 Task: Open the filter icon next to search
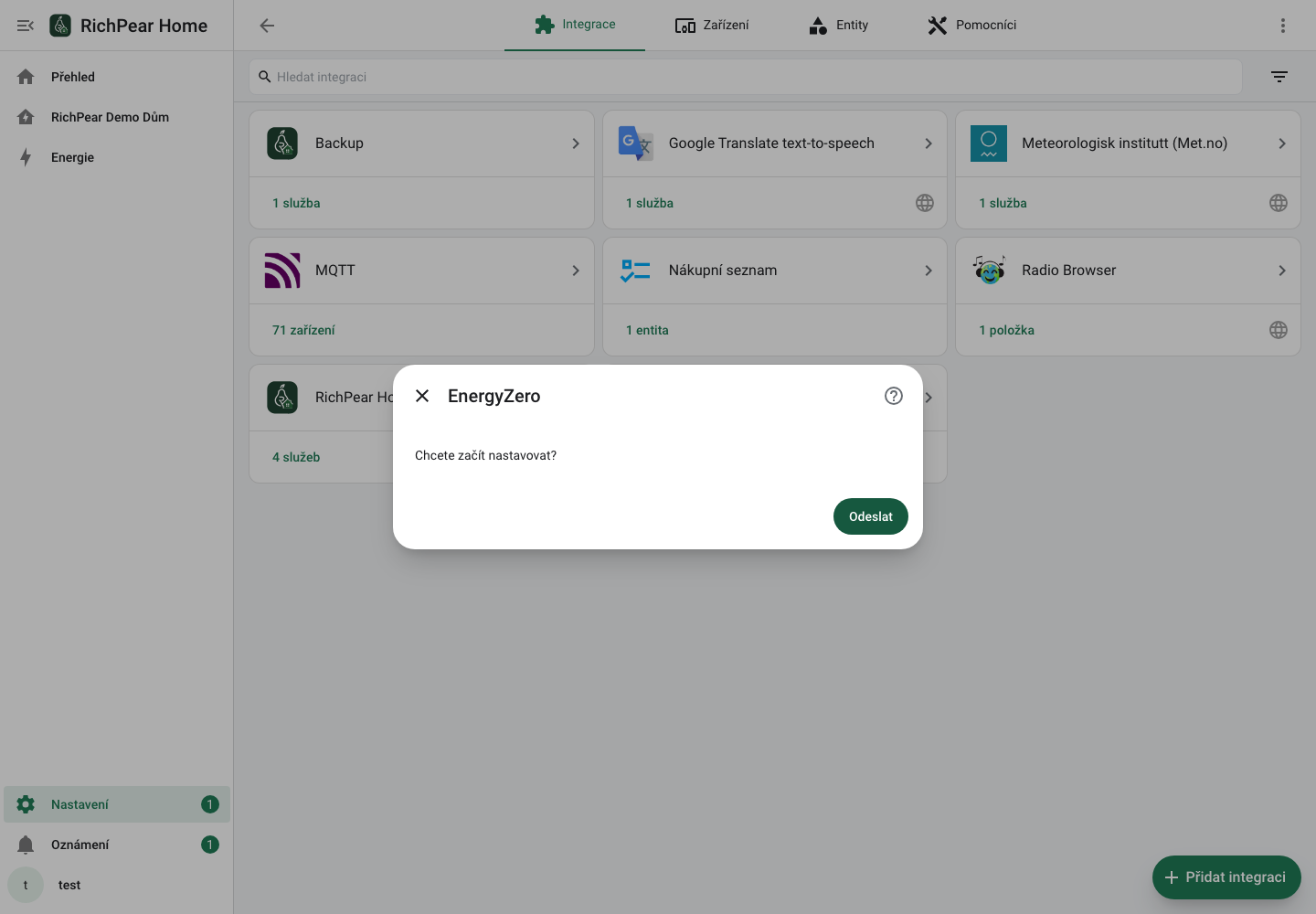(1279, 77)
